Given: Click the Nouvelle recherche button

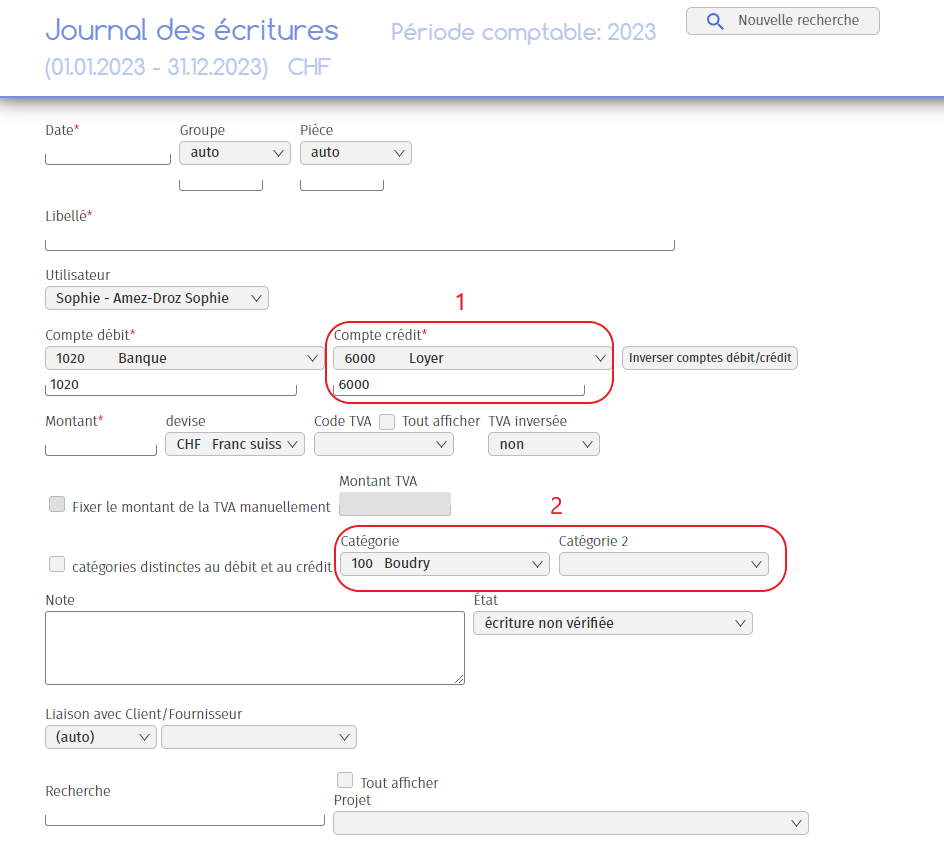Looking at the screenshot, I should tap(782, 21).
